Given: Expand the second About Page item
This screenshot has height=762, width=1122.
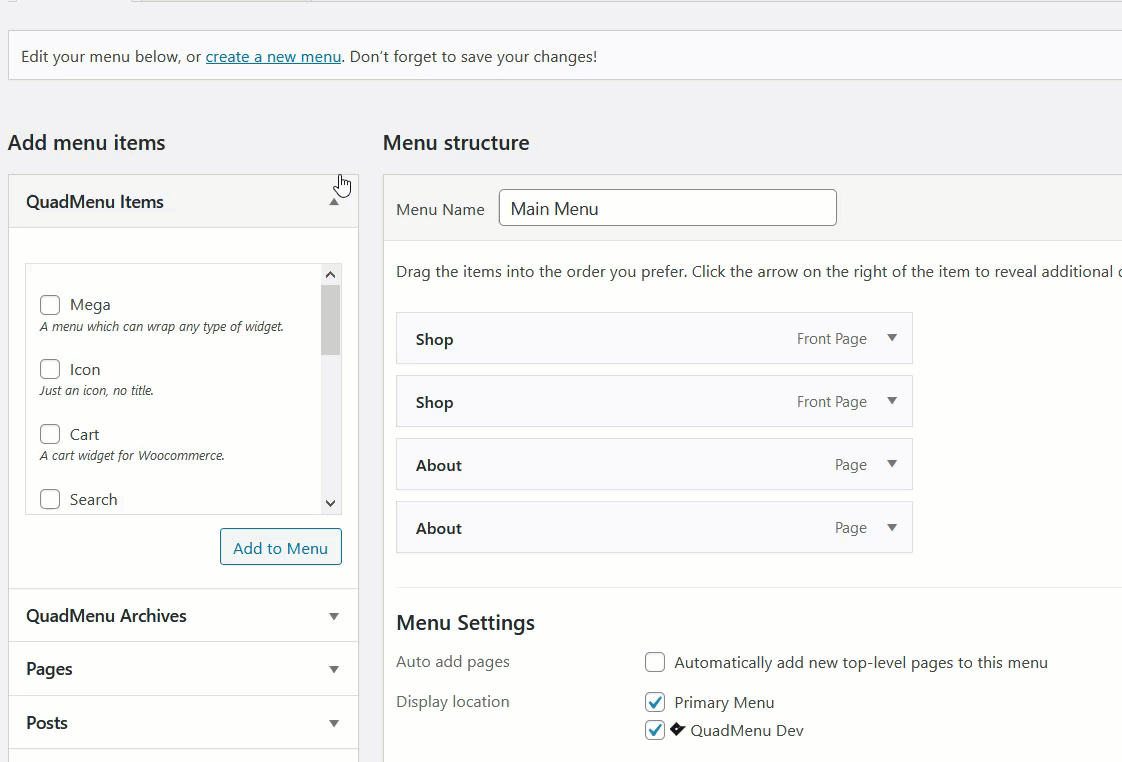Looking at the screenshot, I should (892, 527).
